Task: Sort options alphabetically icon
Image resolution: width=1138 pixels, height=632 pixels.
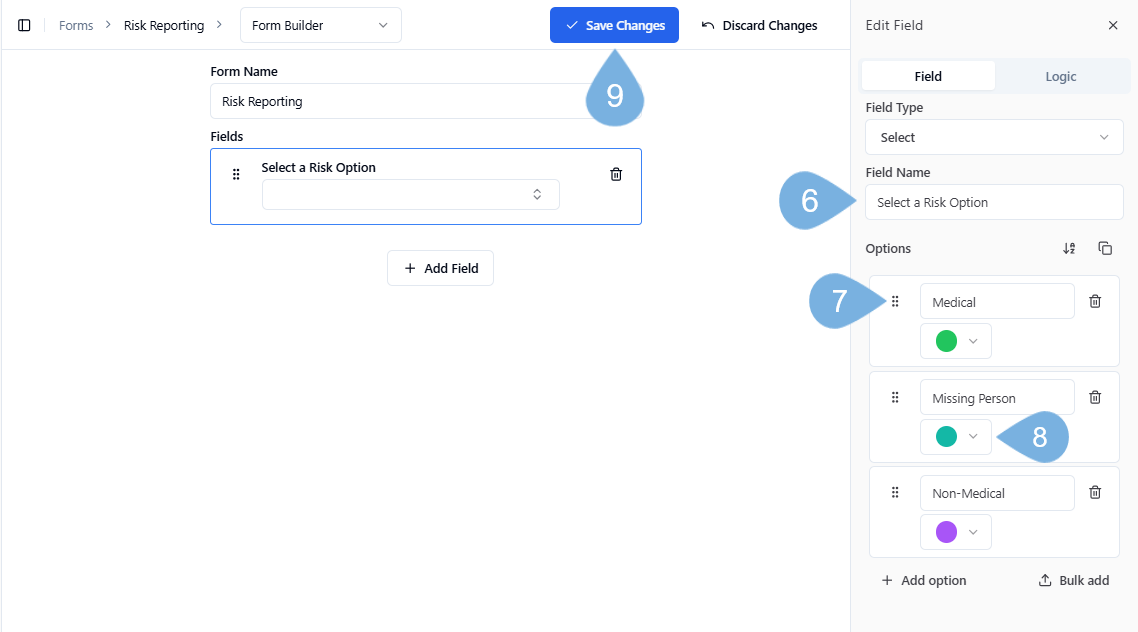Action: (1069, 248)
